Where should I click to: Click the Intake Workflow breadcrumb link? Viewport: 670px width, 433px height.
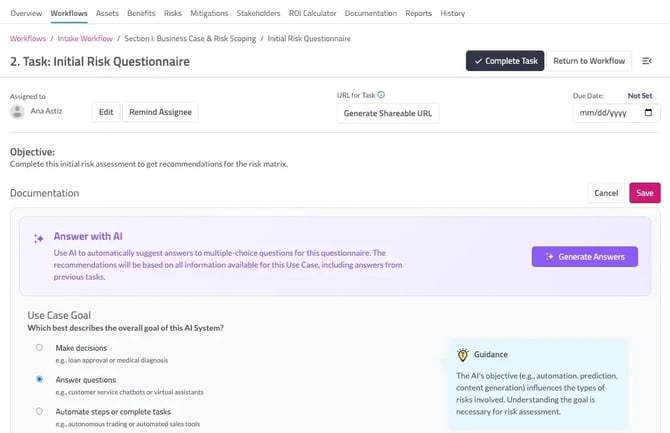coord(85,38)
